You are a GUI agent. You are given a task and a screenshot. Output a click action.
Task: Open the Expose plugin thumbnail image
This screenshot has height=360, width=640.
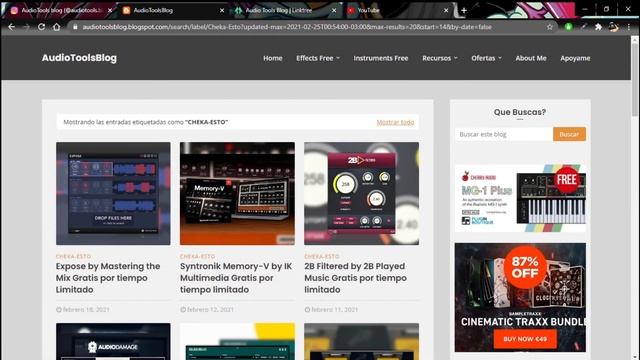113,193
